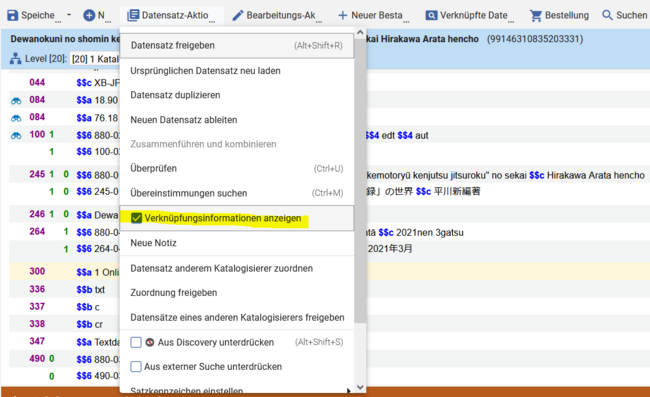Tick the Aus externer Suche unterdrücken checkbox
This screenshot has width=650, height=397.
point(136,367)
